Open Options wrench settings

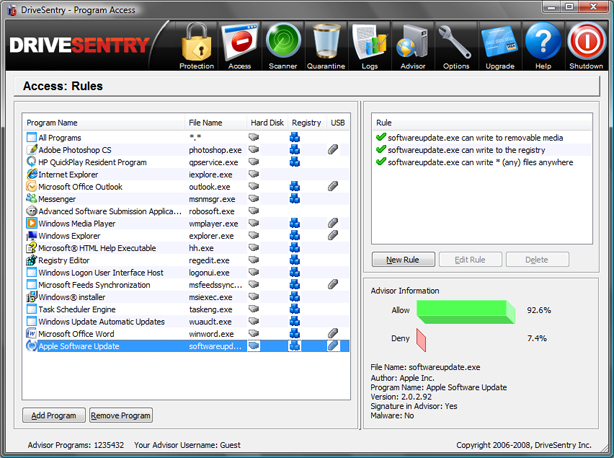[x=456, y=46]
